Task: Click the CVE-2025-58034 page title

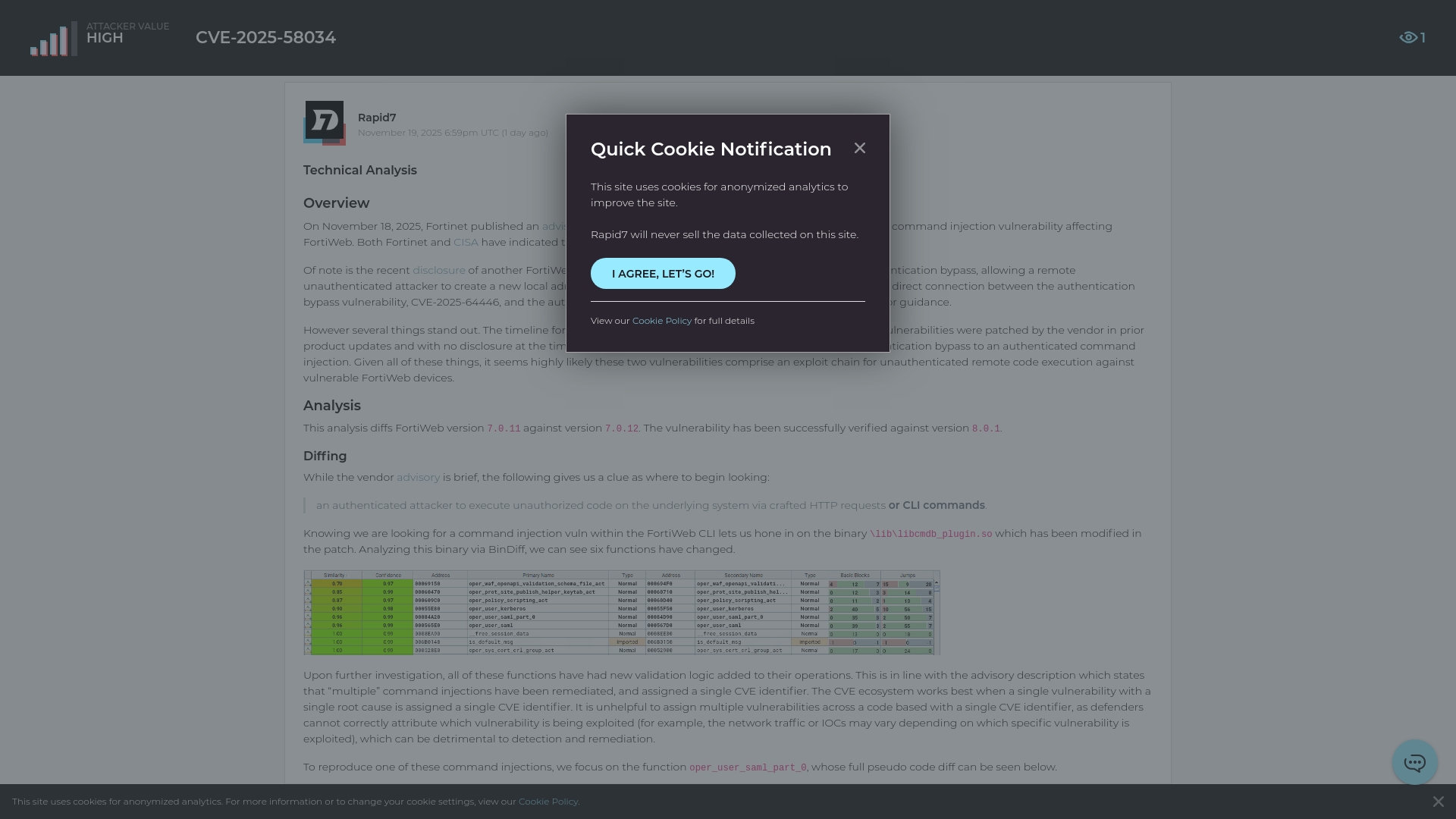Action: (x=265, y=37)
